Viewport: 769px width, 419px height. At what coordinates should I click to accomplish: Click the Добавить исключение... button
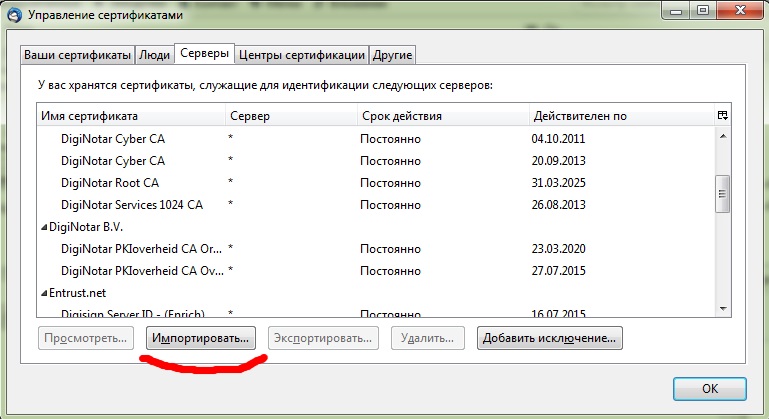pos(549,338)
